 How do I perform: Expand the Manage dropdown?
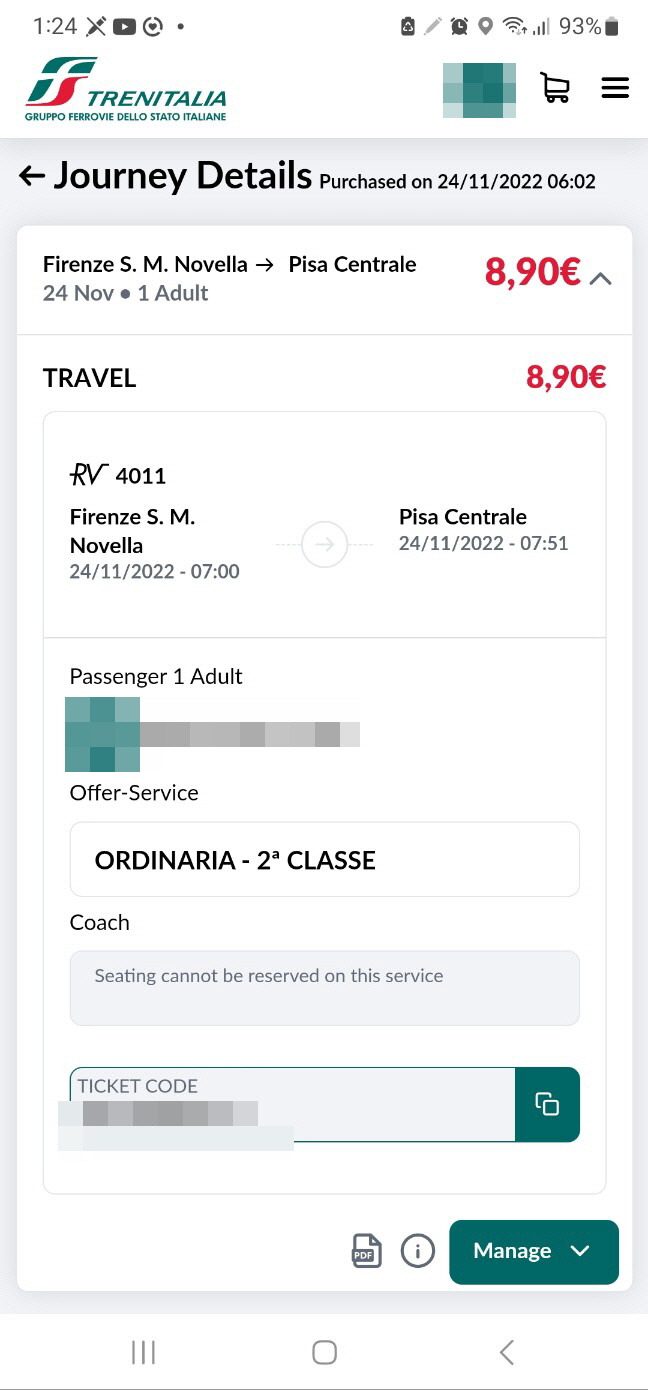click(x=534, y=1252)
